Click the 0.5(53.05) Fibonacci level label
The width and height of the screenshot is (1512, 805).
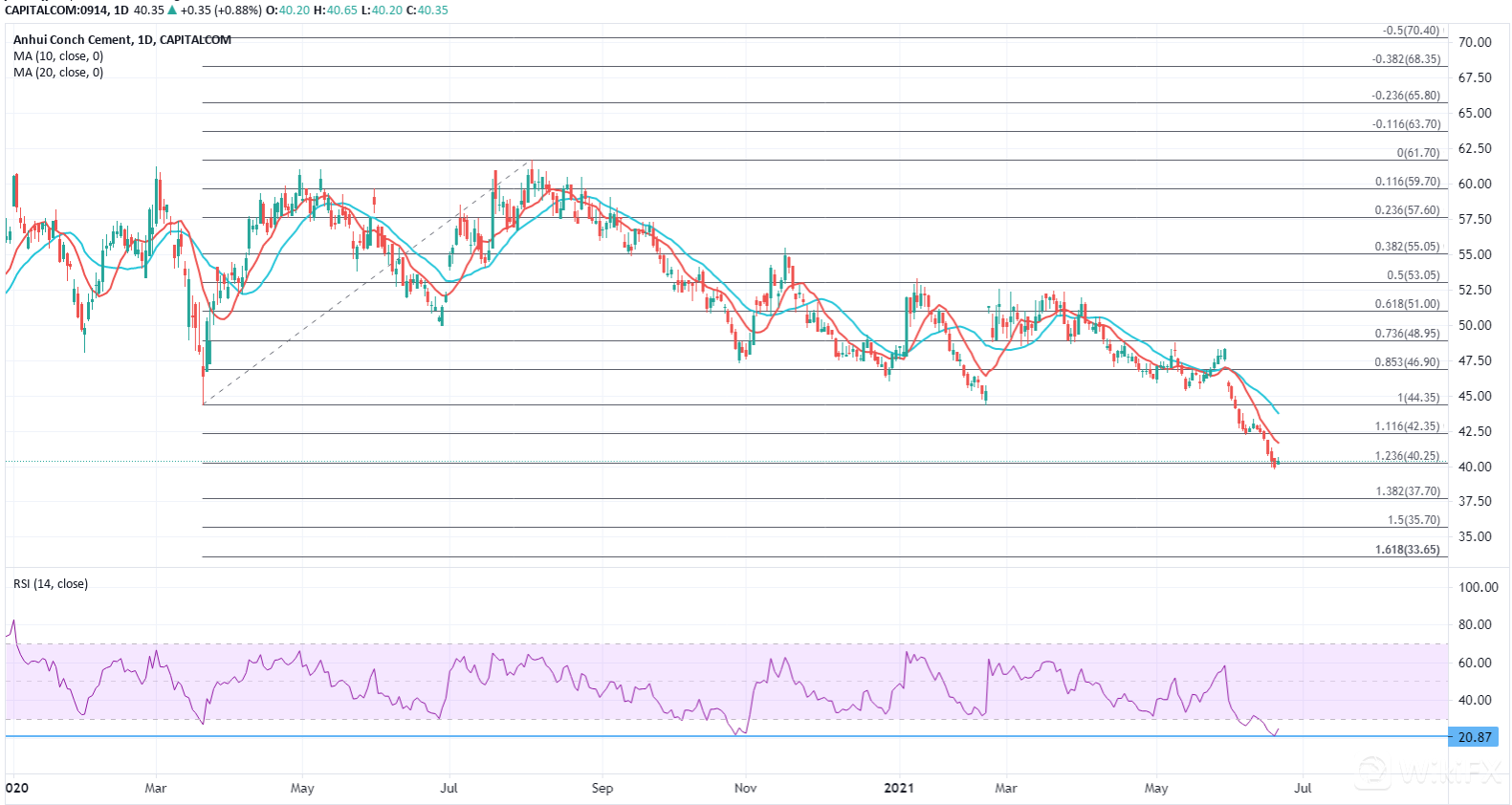tap(1413, 275)
